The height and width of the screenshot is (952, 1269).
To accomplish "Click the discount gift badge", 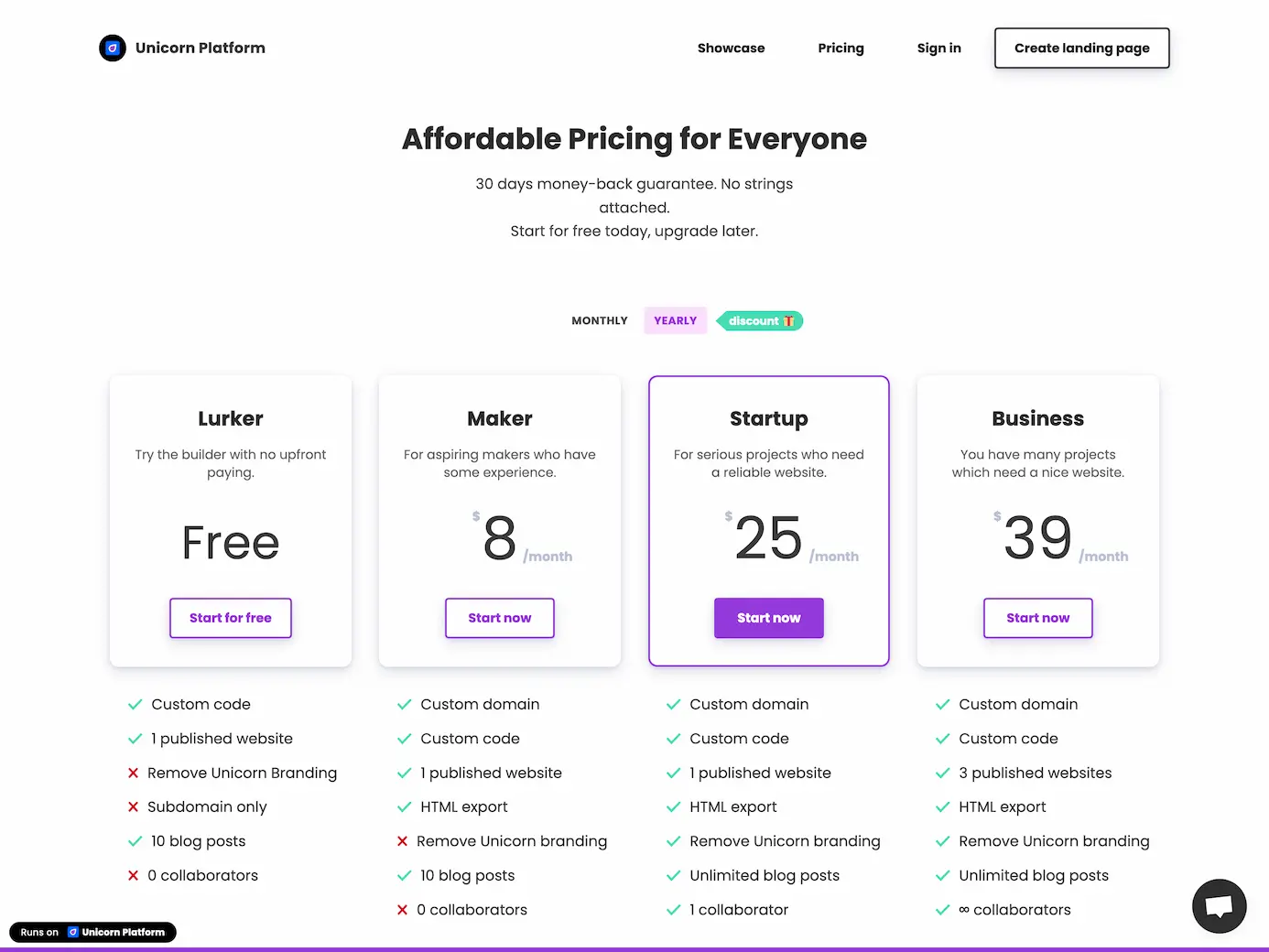I will pyautogui.click(x=759, y=320).
